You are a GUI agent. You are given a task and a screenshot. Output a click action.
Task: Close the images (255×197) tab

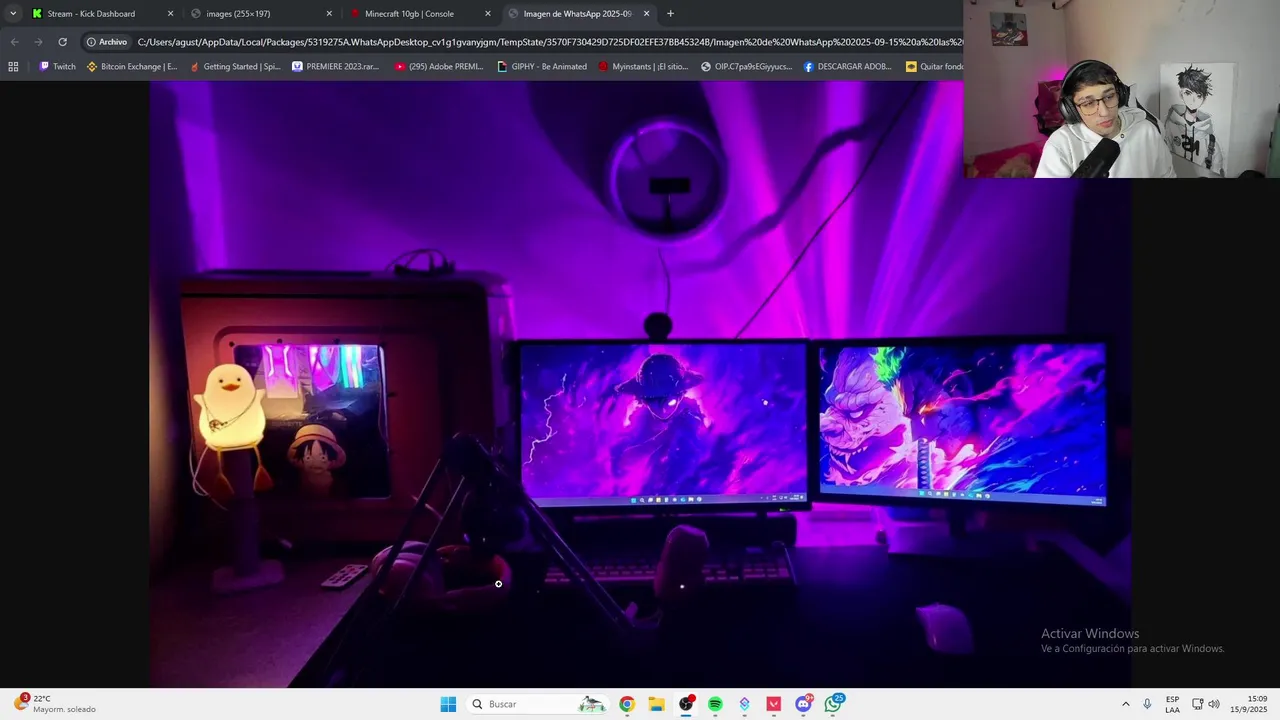point(329,14)
